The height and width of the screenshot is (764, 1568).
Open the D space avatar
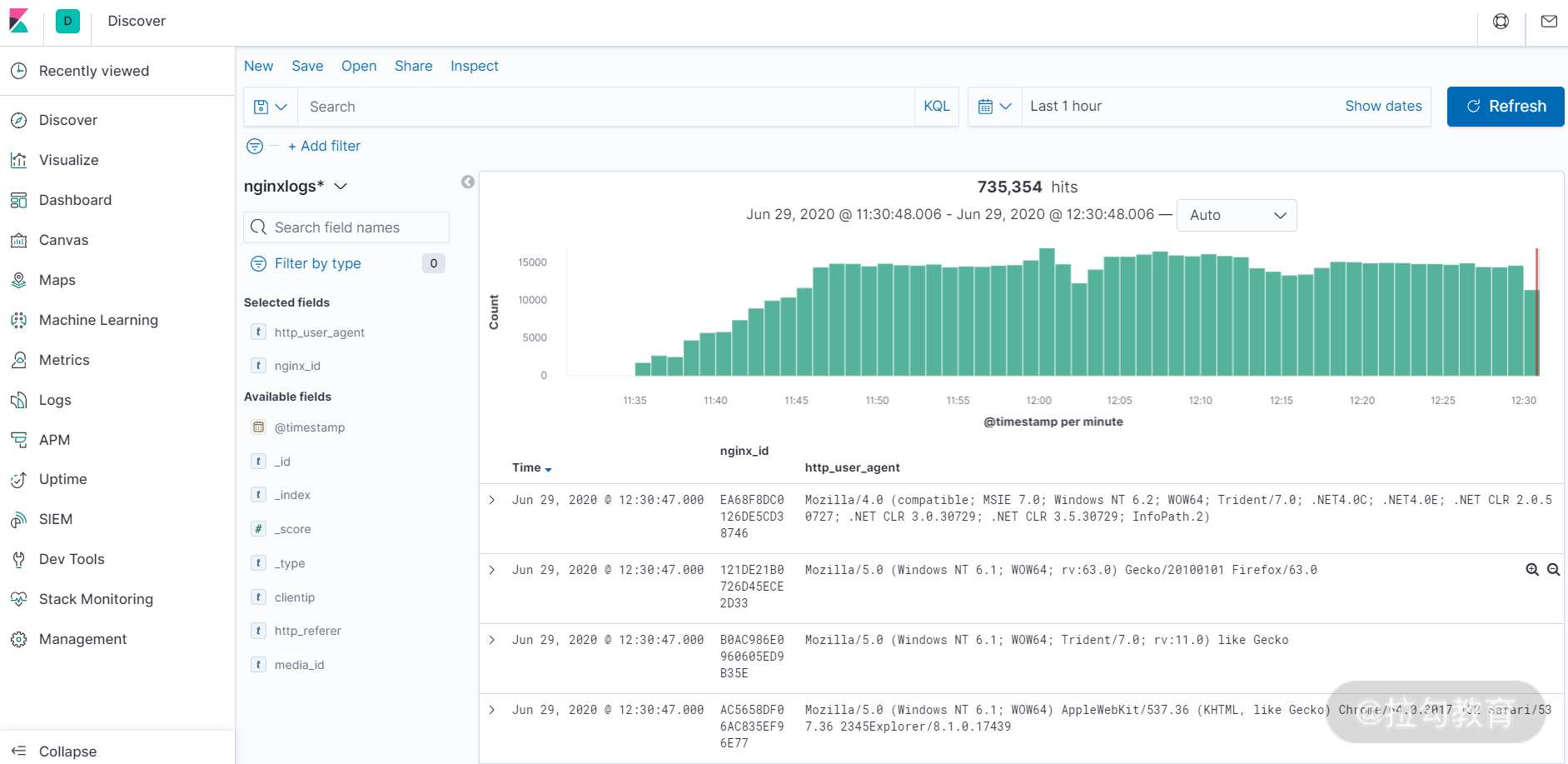(67, 21)
